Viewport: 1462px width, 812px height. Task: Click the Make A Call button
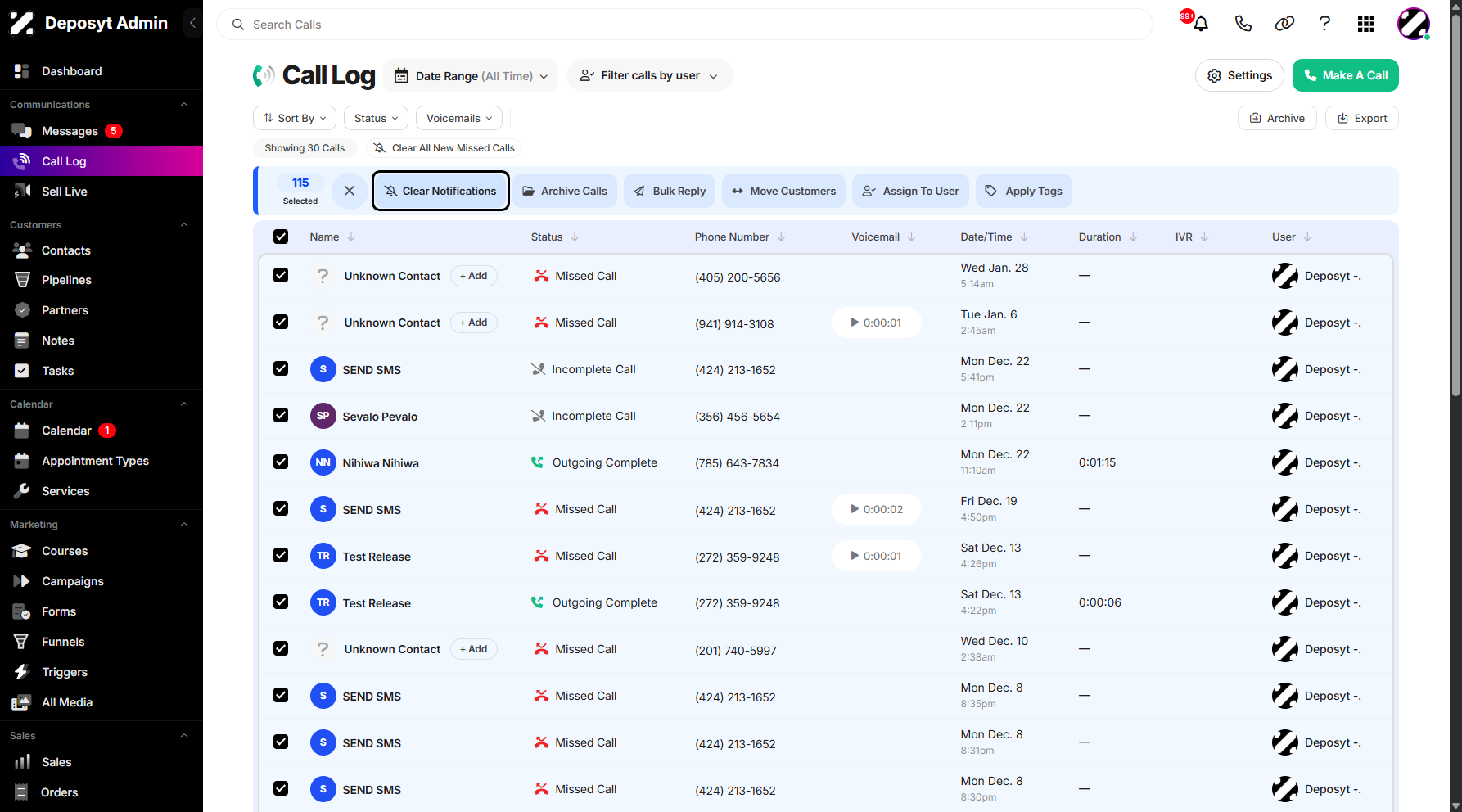coord(1345,75)
